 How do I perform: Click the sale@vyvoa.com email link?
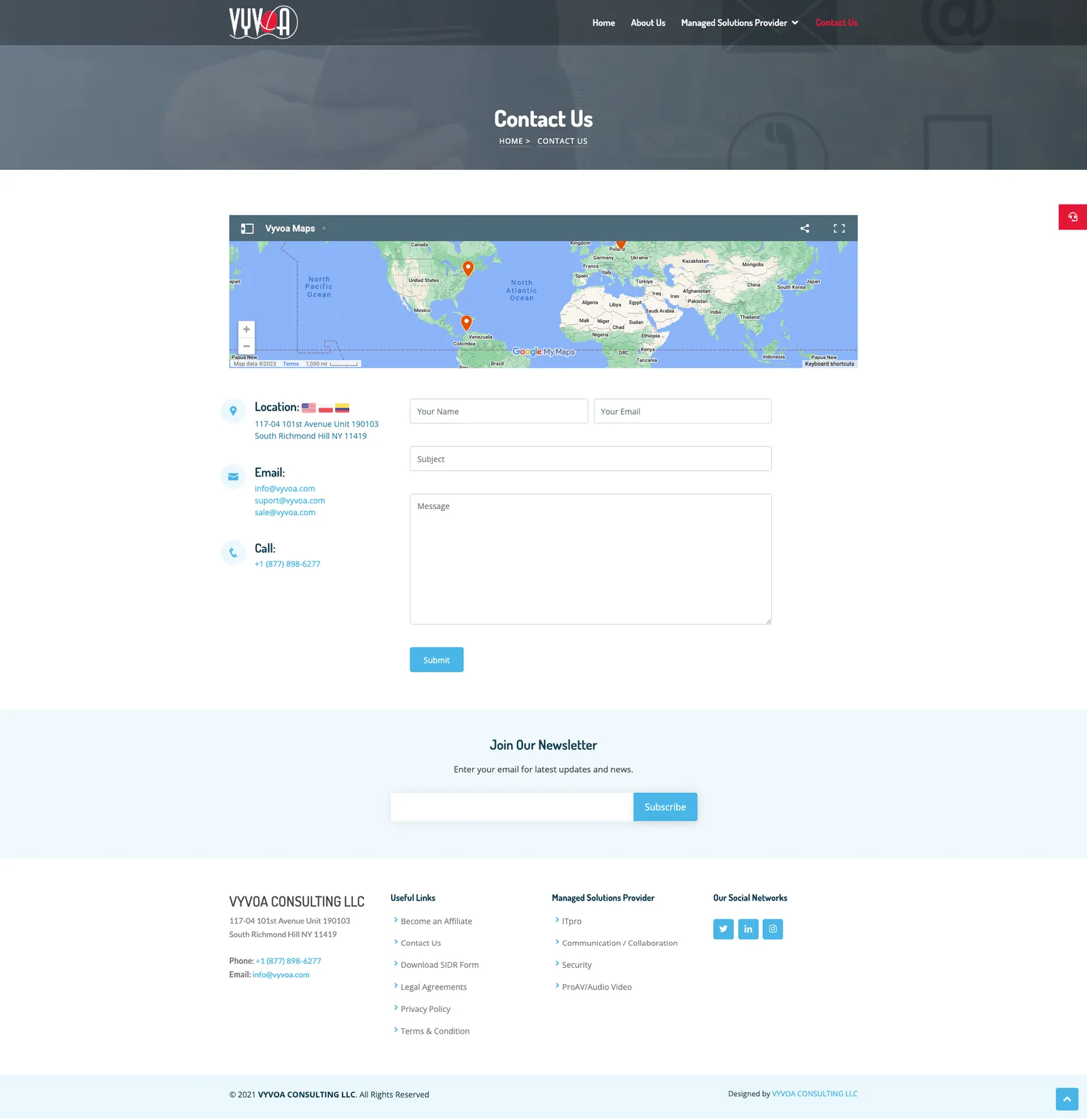285,512
